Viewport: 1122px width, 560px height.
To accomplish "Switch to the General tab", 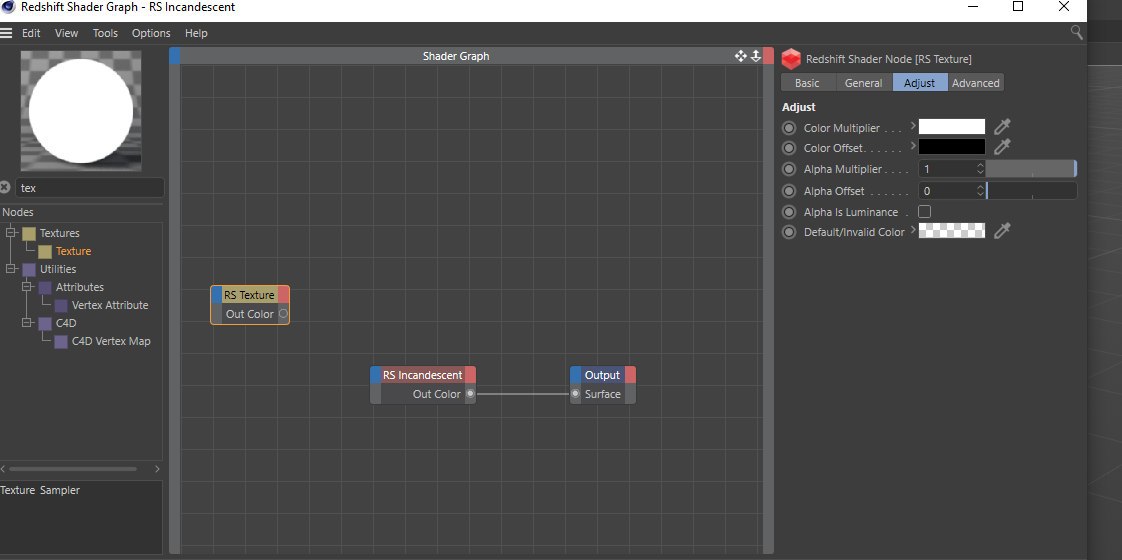I will [x=864, y=83].
